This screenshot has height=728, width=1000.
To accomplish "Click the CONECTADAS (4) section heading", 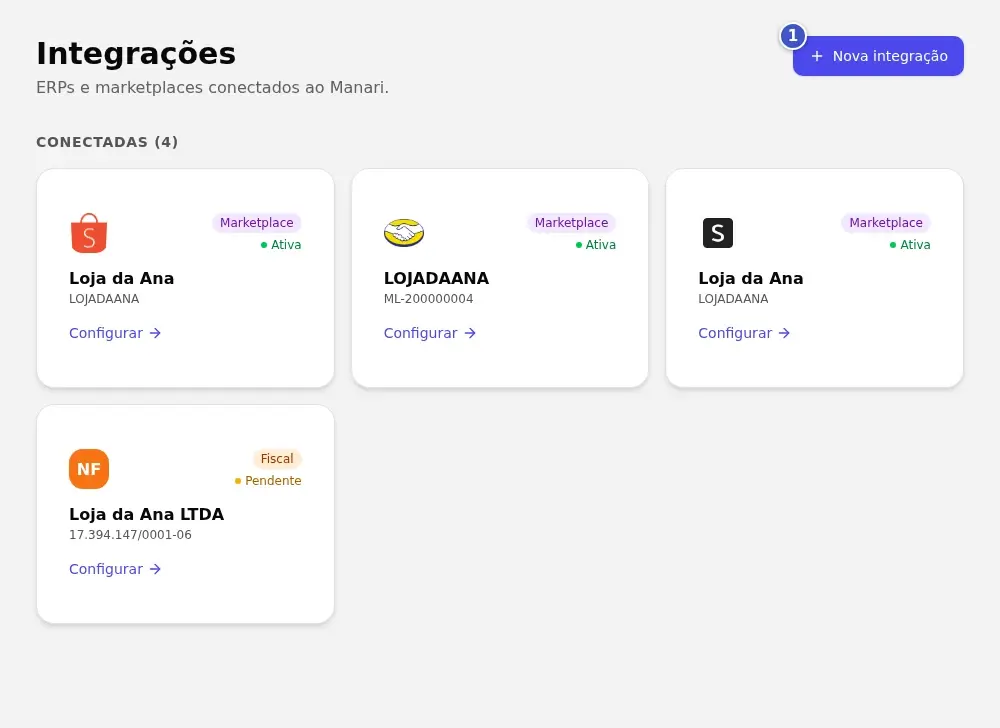I will (x=107, y=142).
